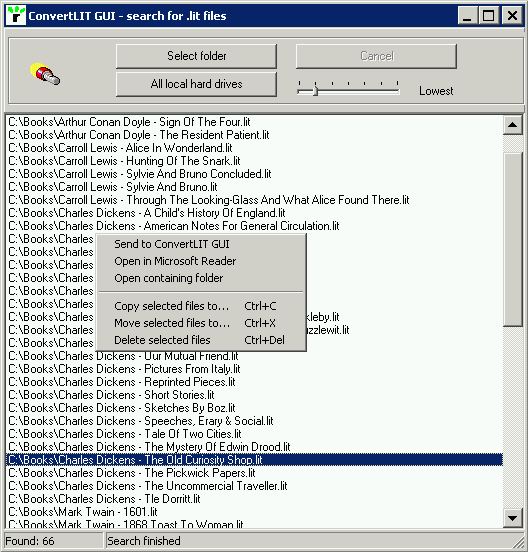Choose Copy selected files to…
This screenshot has height=552, width=528.
click(201, 306)
